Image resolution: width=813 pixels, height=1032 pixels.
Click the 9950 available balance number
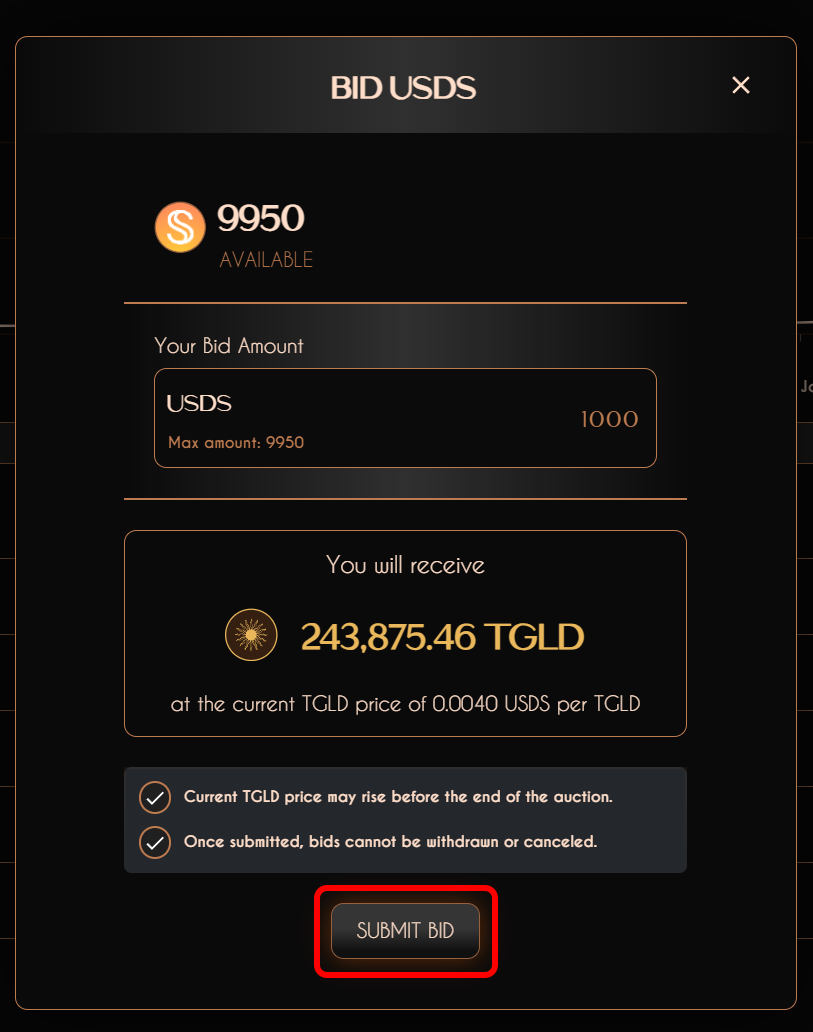(260, 218)
